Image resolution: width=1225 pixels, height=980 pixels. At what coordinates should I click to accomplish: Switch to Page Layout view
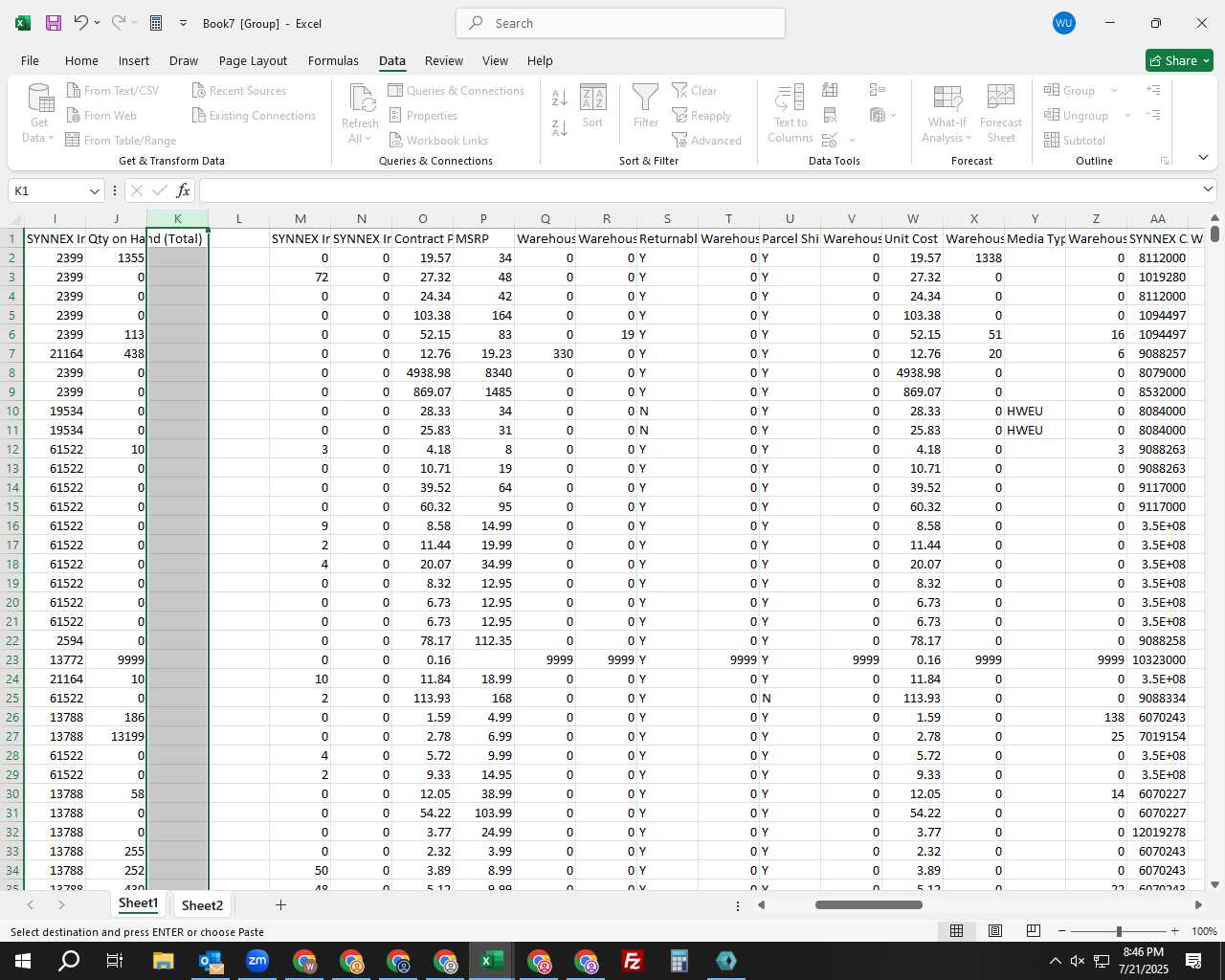tap(995, 931)
